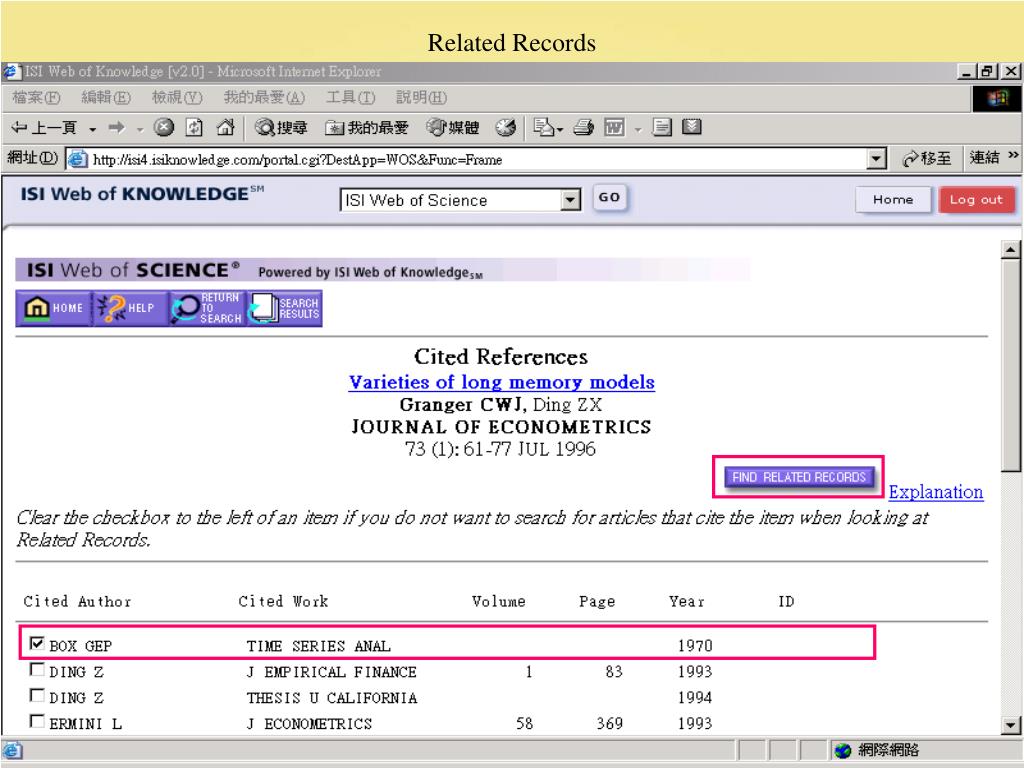The image size is (1024, 768).
Task: Open the Mail icon dropdown arrow
Action: [560, 129]
